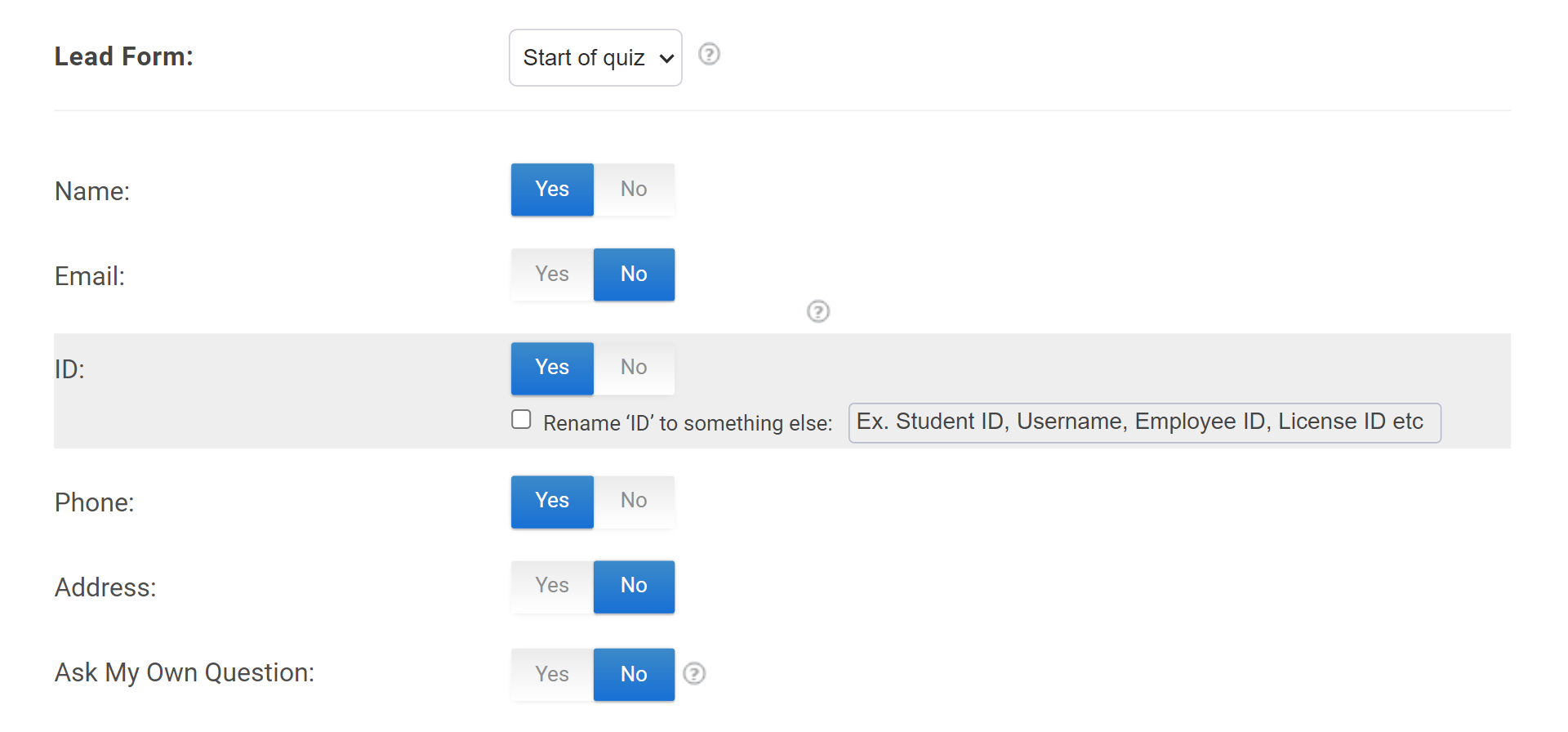Enable the Email field with Yes
The height and width of the screenshot is (732, 1568).
click(x=552, y=274)
